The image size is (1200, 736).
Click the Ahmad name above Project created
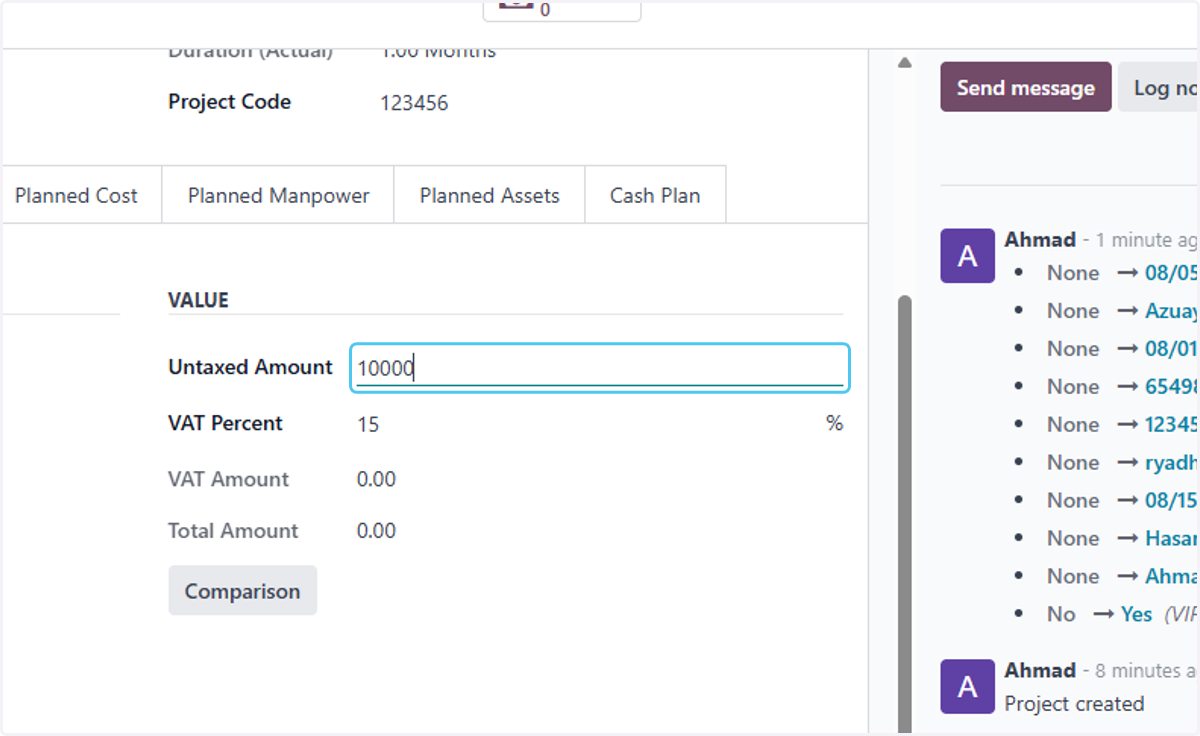coord(1040,670)
